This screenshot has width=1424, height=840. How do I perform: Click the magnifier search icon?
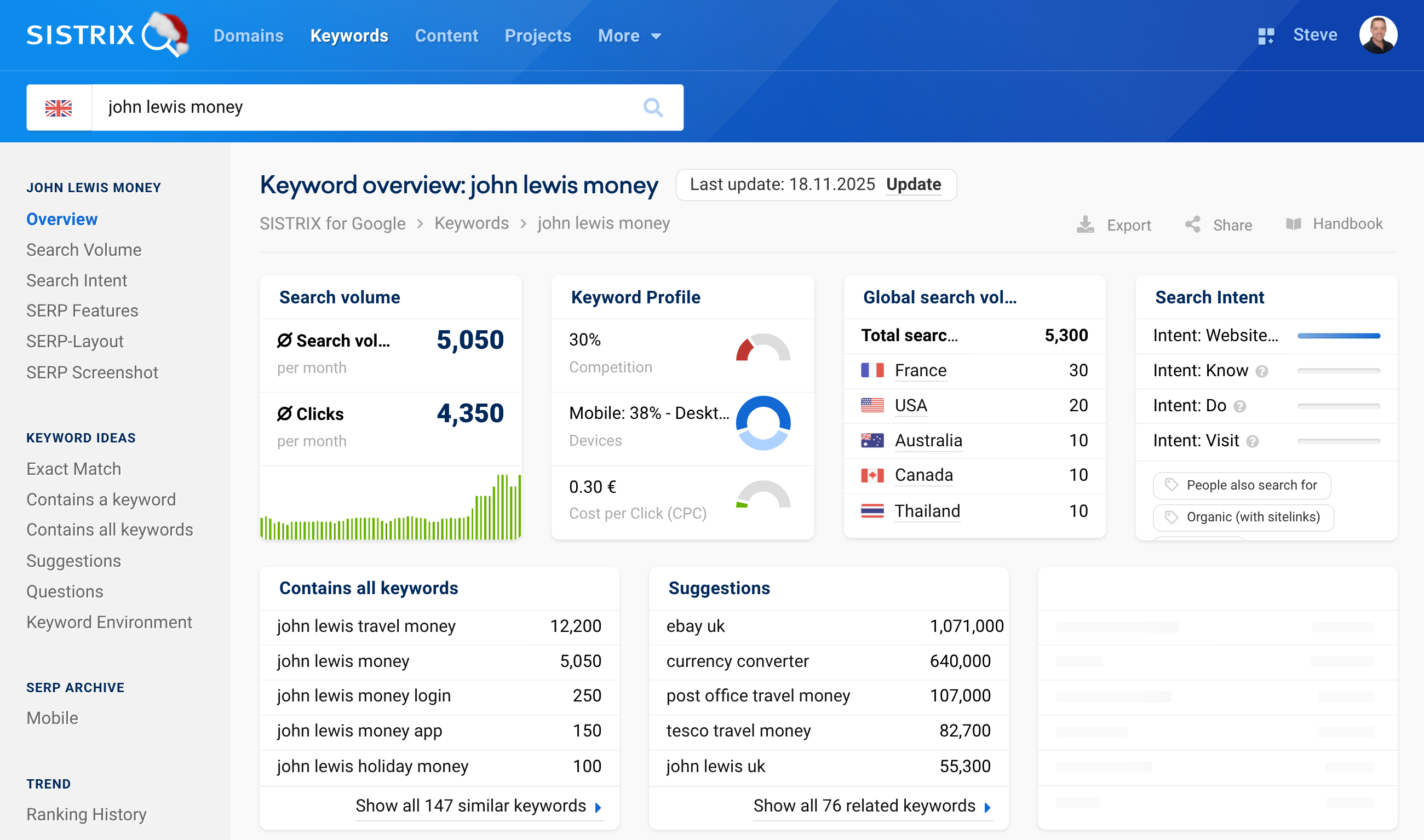pyautogui.click(x=652, y=107)
